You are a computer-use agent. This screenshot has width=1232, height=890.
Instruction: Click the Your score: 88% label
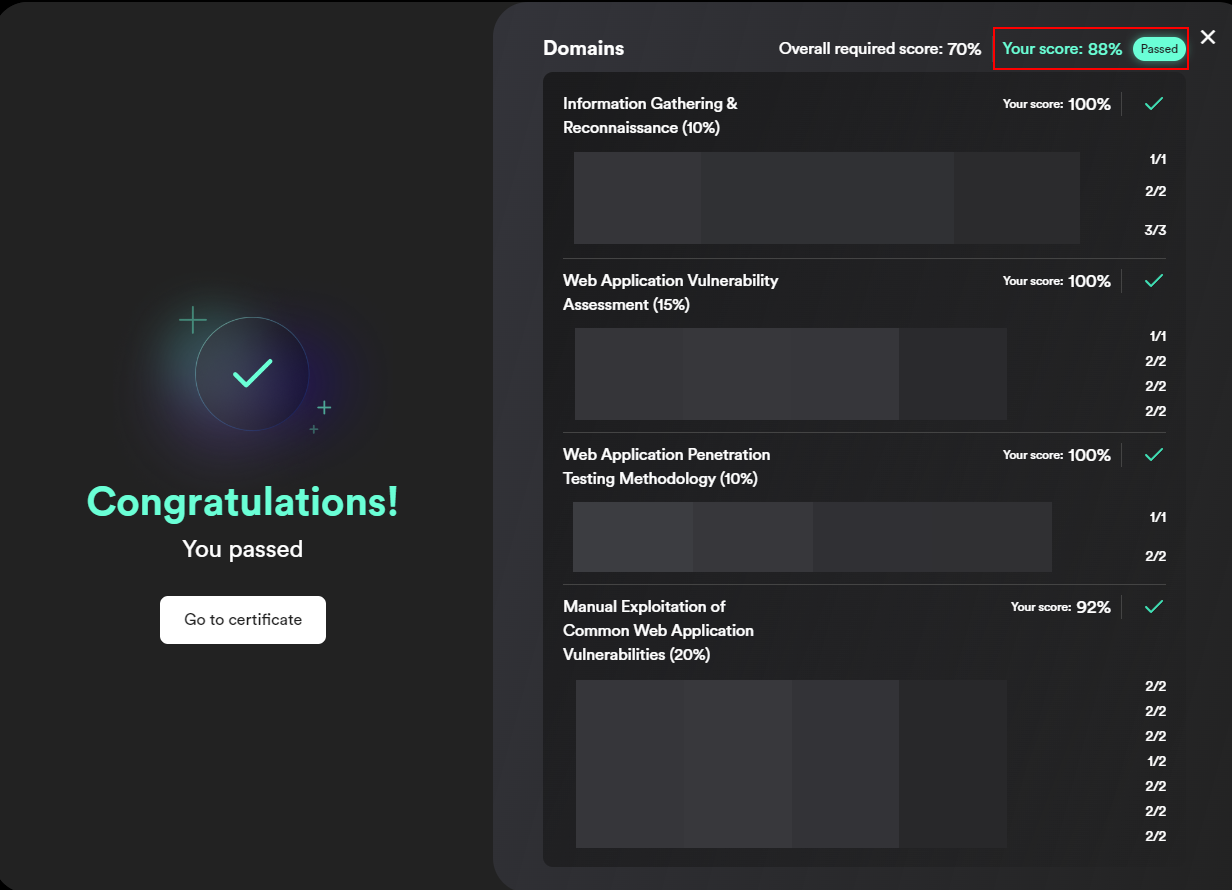1061,49
